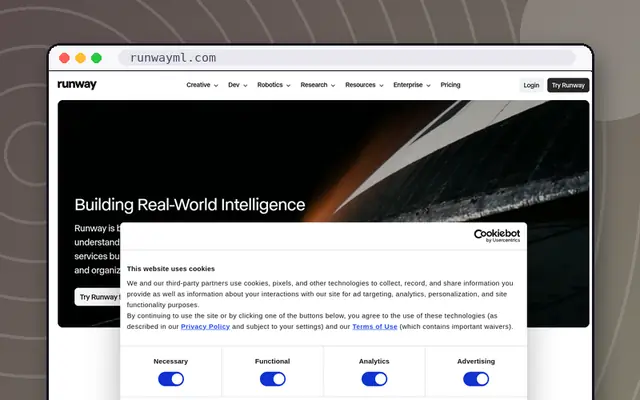The width and height of the screenshot is (640, 400).
Task: Click the Necessary label text
Action: 171,361
